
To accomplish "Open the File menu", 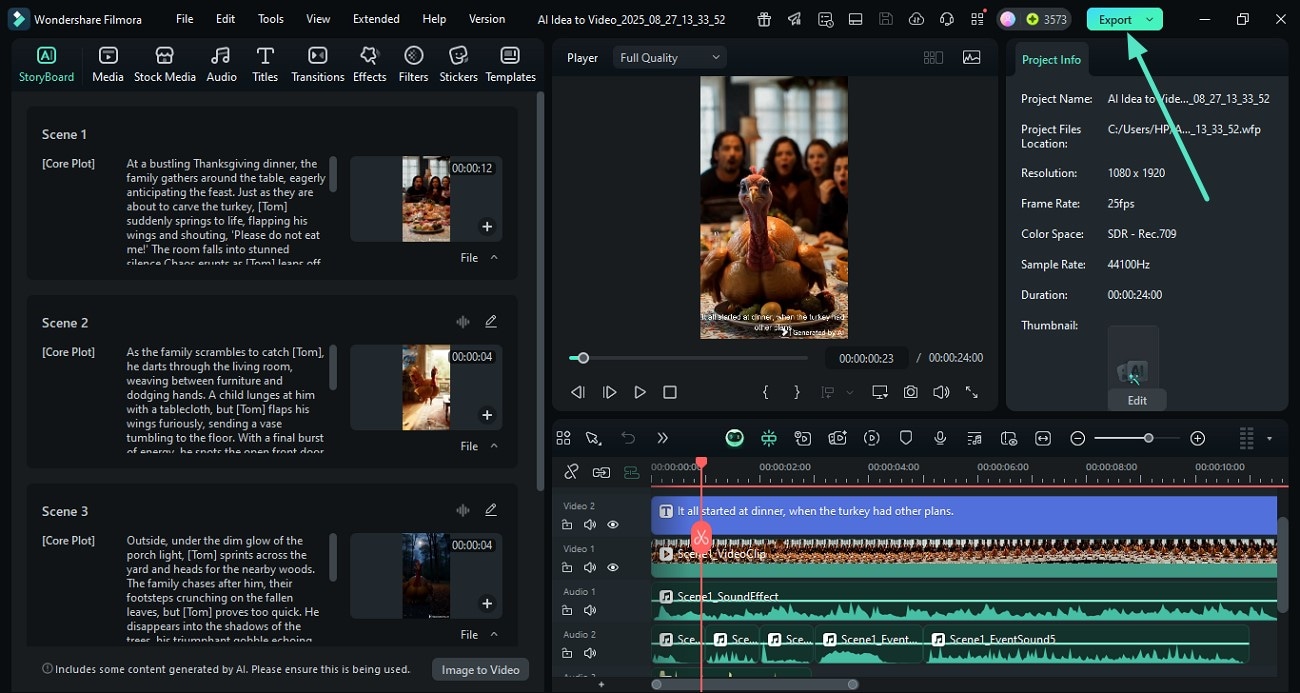I will pos(185,19).
